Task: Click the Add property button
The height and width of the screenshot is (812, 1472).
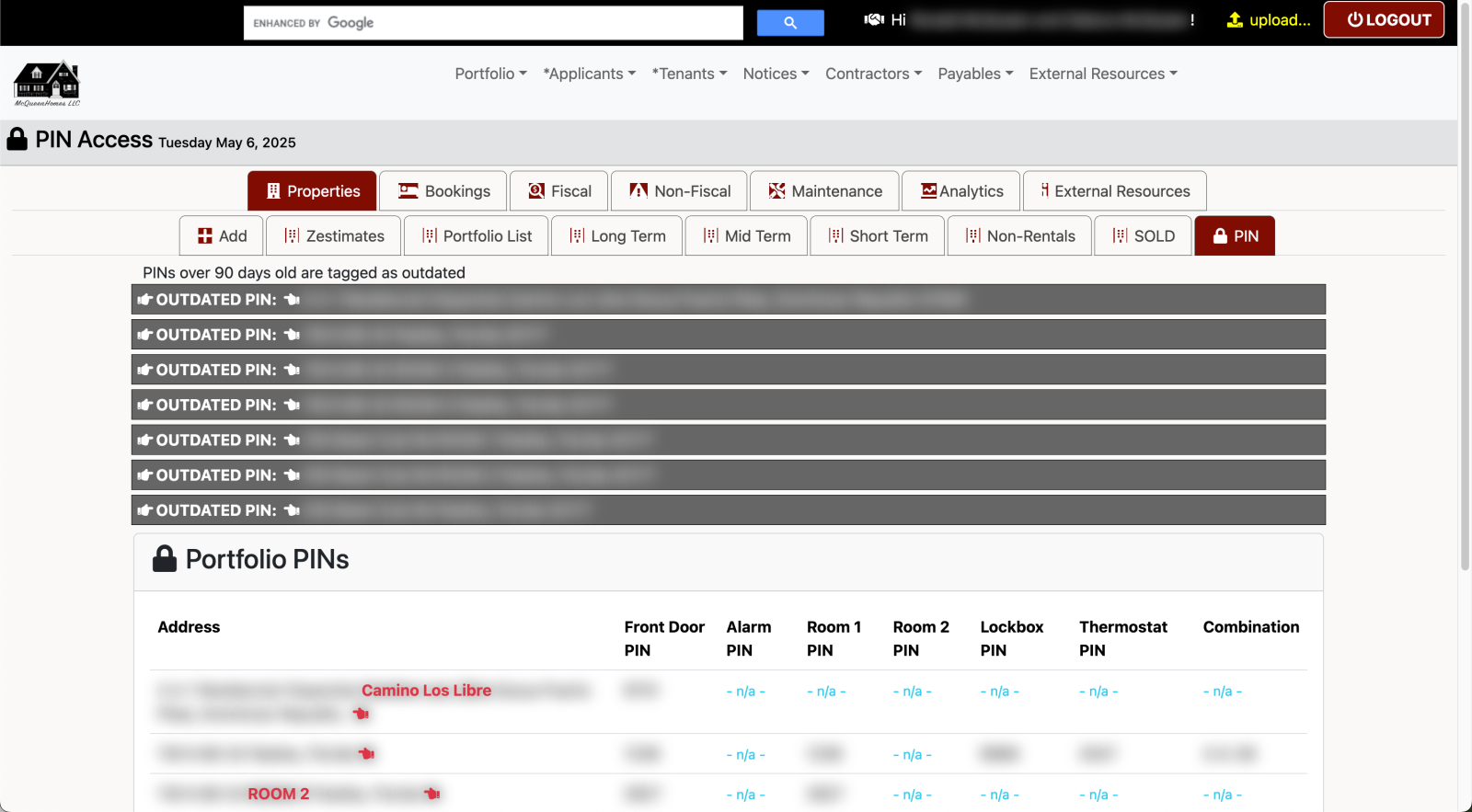Action: point(222,236)
